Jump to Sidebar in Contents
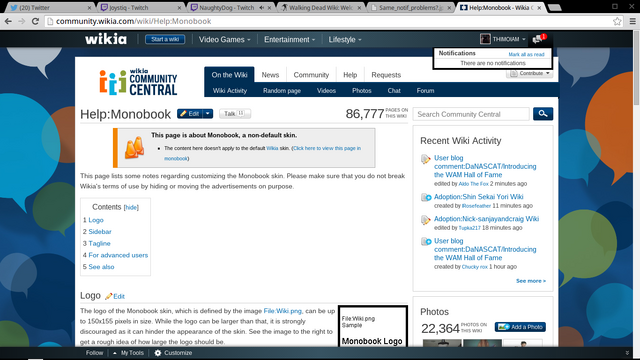640x360 pixels. click(100, 231)
